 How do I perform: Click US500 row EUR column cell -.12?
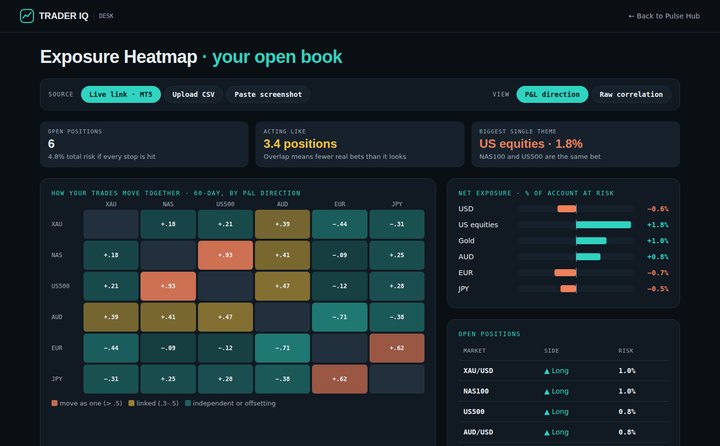(x=339, y=286)
